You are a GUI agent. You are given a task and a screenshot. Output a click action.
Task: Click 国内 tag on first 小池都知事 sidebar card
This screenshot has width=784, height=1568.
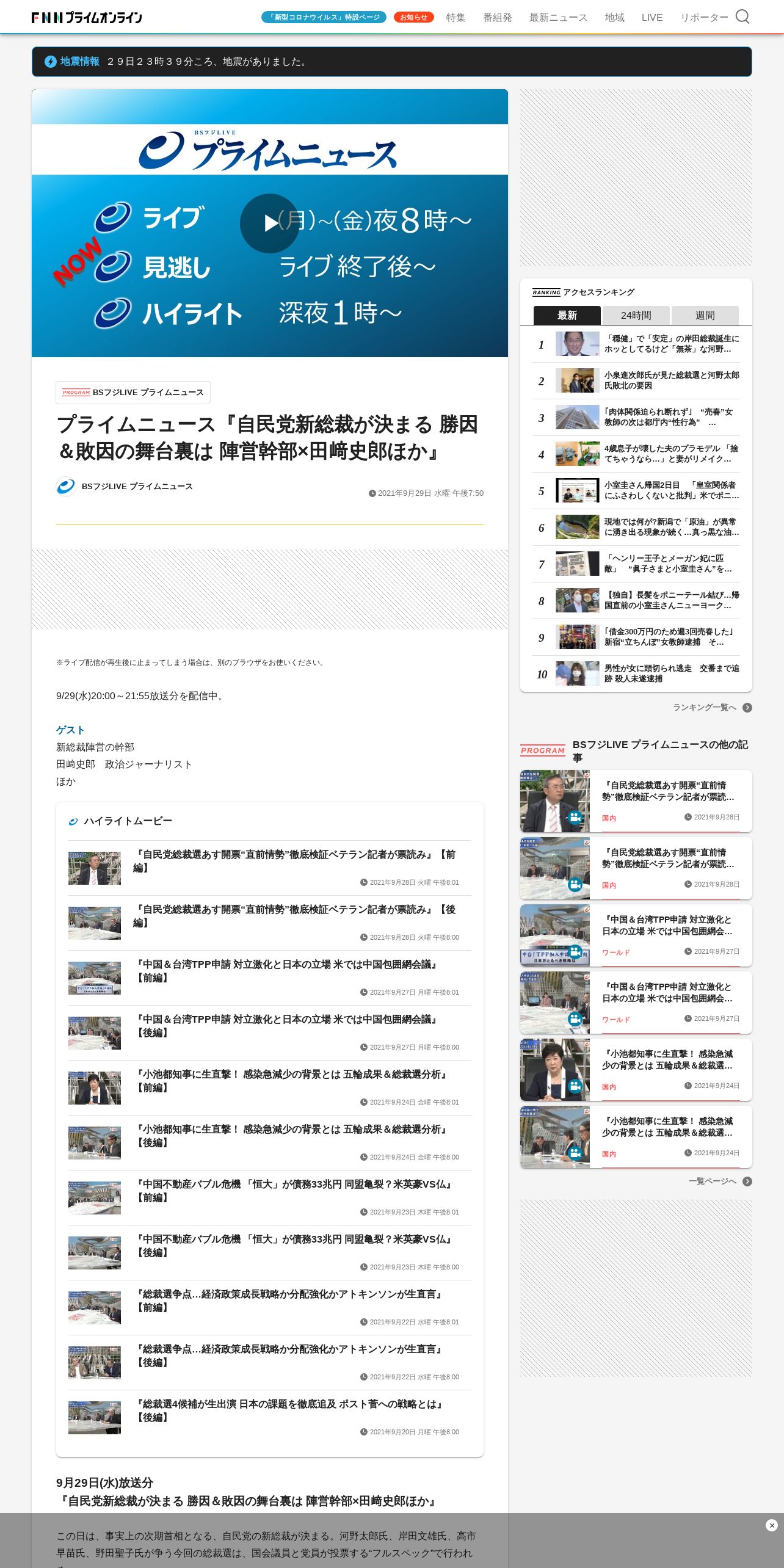coord(609,1087)
